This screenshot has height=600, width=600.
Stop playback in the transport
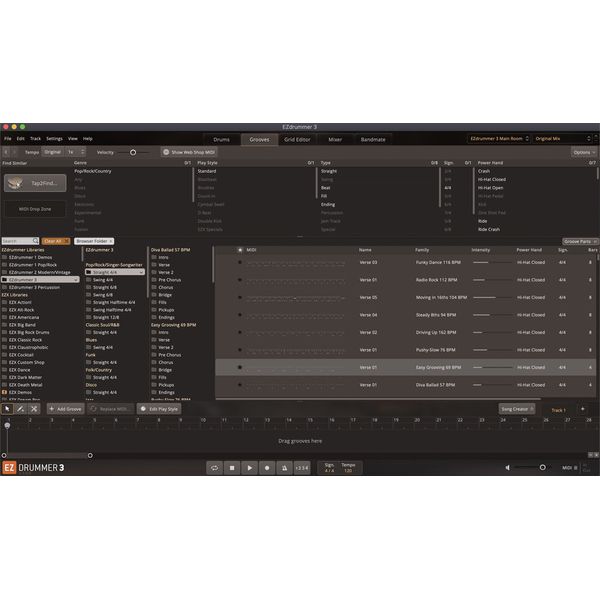[232, 468]
